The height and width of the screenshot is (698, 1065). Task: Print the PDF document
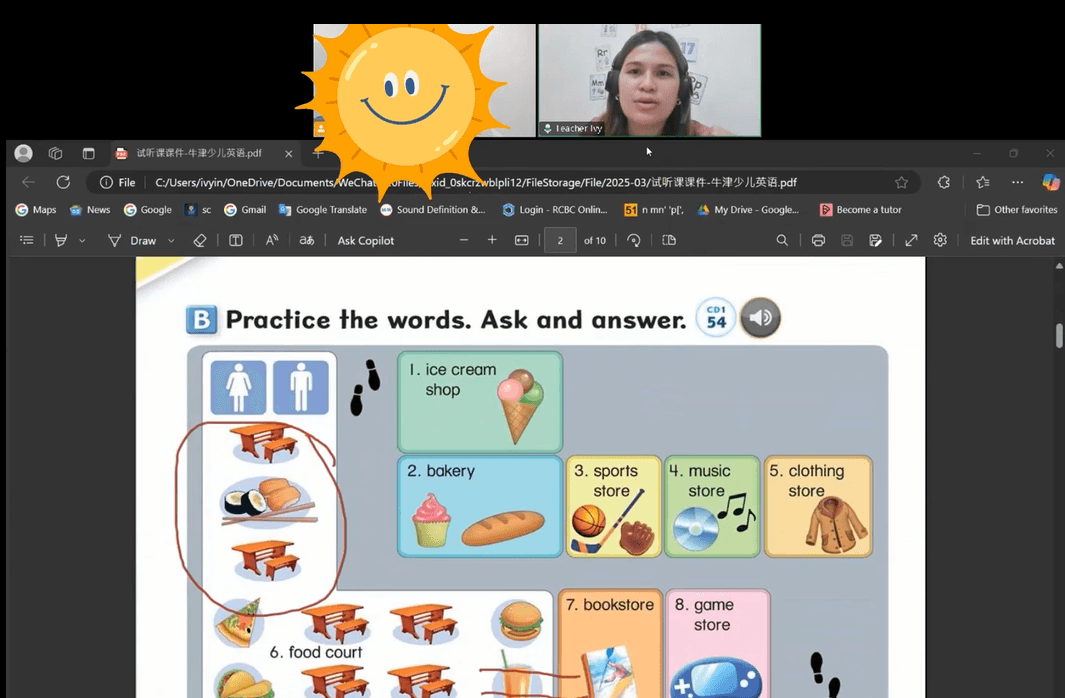(818, 240)
